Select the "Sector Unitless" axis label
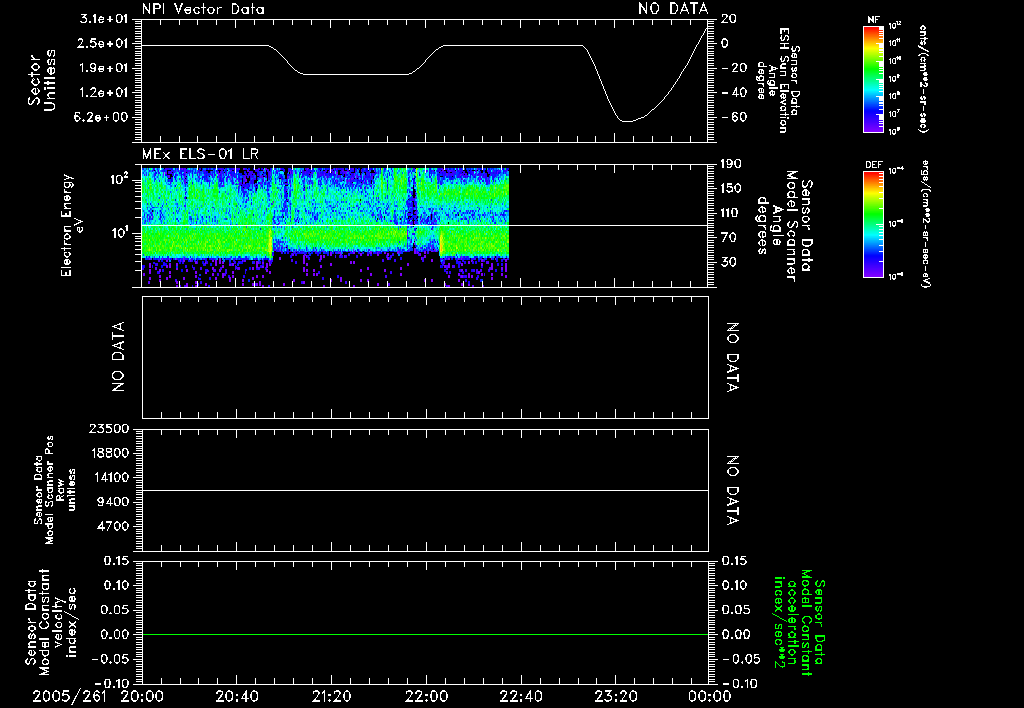1024x708 pixels. pyautogui.click(x=42, y=80)
